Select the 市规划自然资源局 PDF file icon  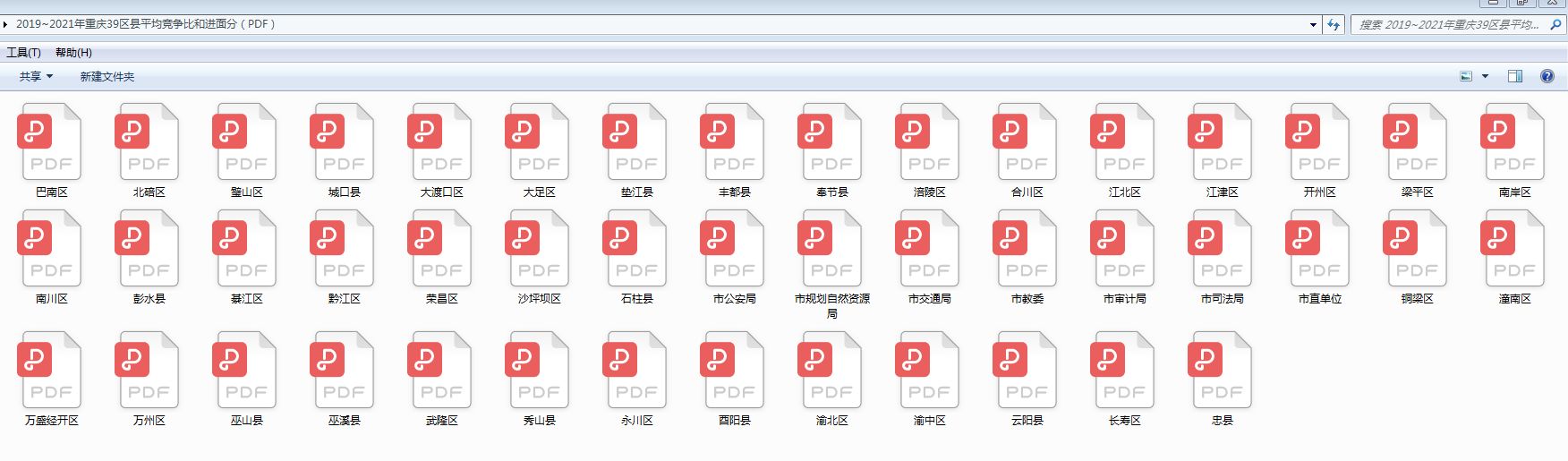831,248
